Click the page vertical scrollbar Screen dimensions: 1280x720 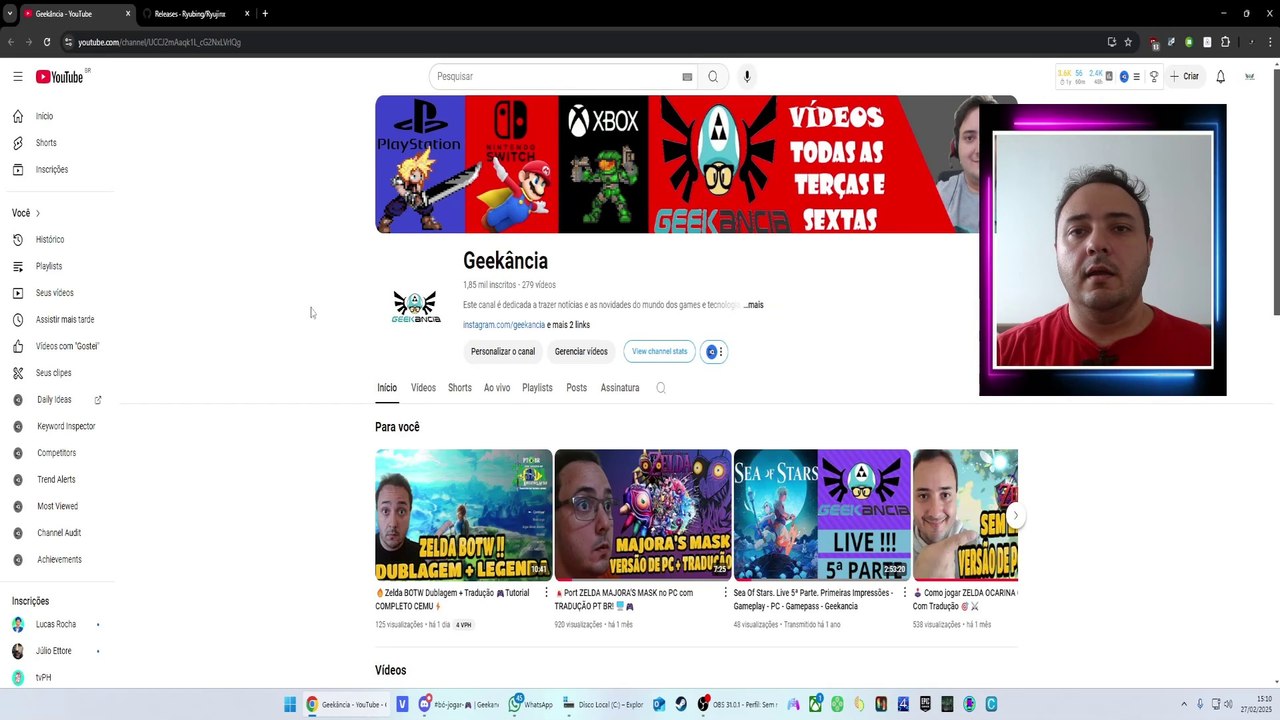click(x=1275, y=190)
